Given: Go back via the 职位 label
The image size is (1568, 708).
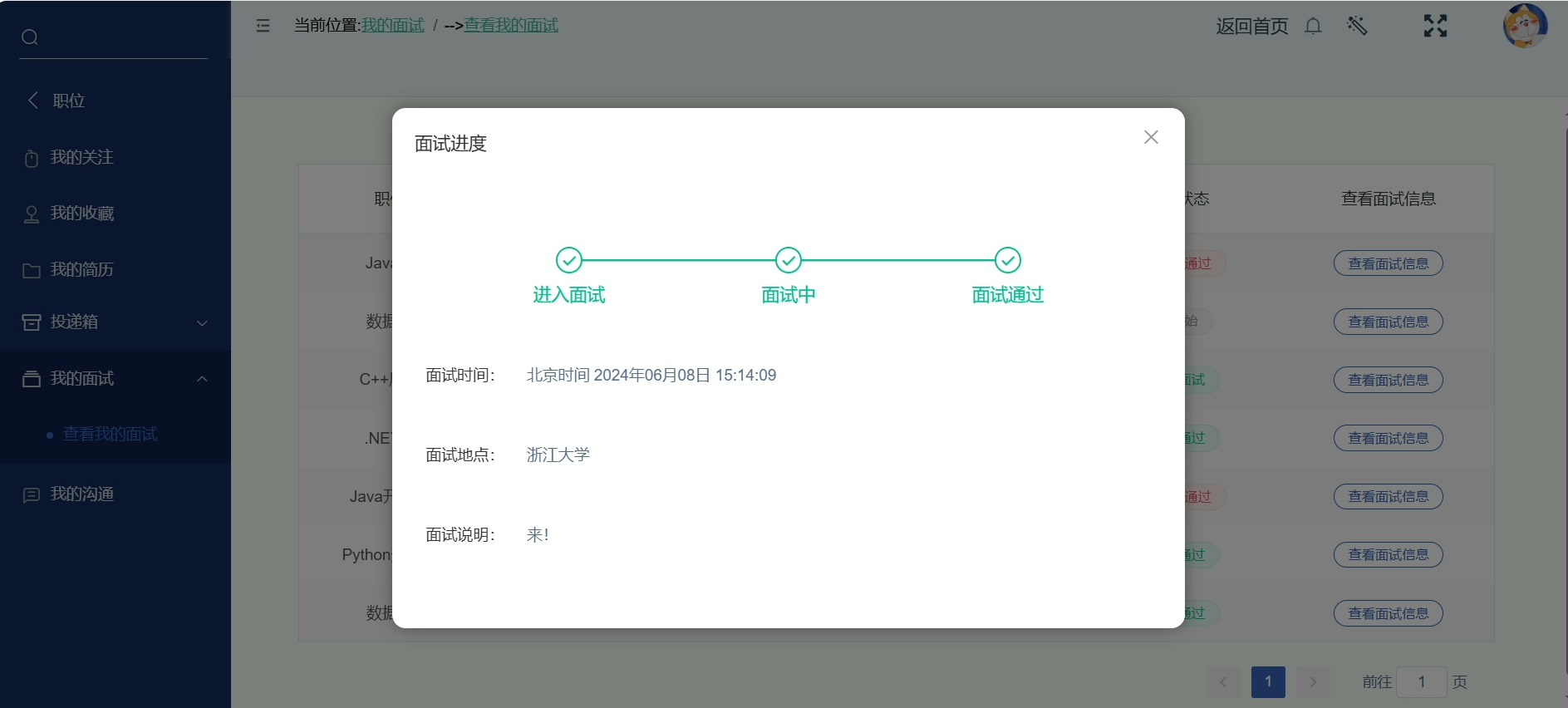Looking at the screenshot, I should 69,101.
